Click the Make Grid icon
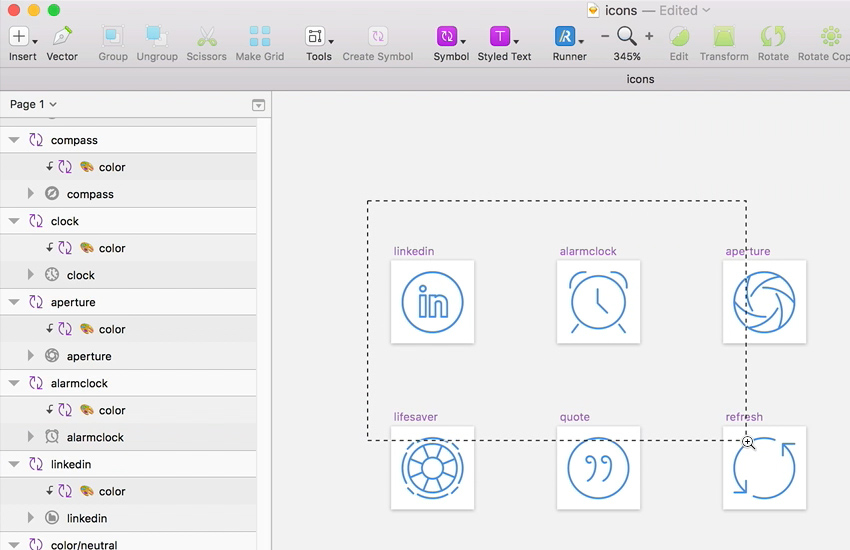This screenshot has width=850, height=550. 260,37
